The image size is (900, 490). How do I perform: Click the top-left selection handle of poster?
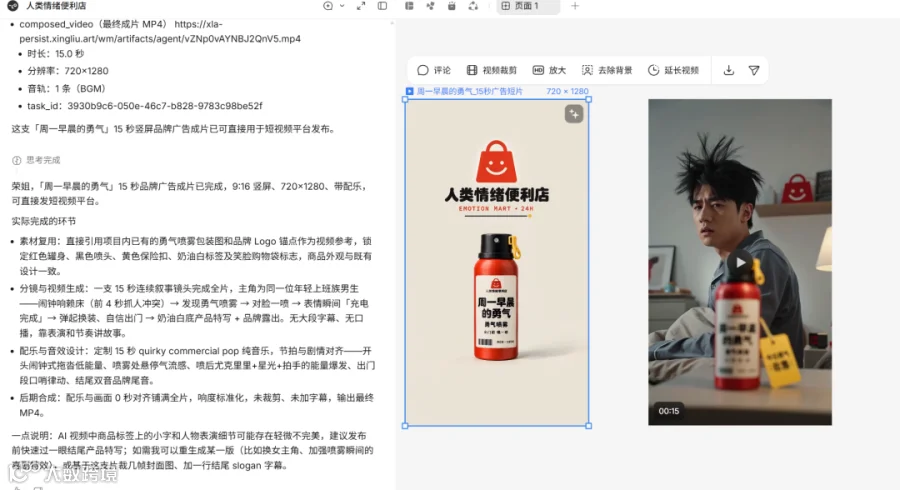pyautogui.click(x=405, y=99)
